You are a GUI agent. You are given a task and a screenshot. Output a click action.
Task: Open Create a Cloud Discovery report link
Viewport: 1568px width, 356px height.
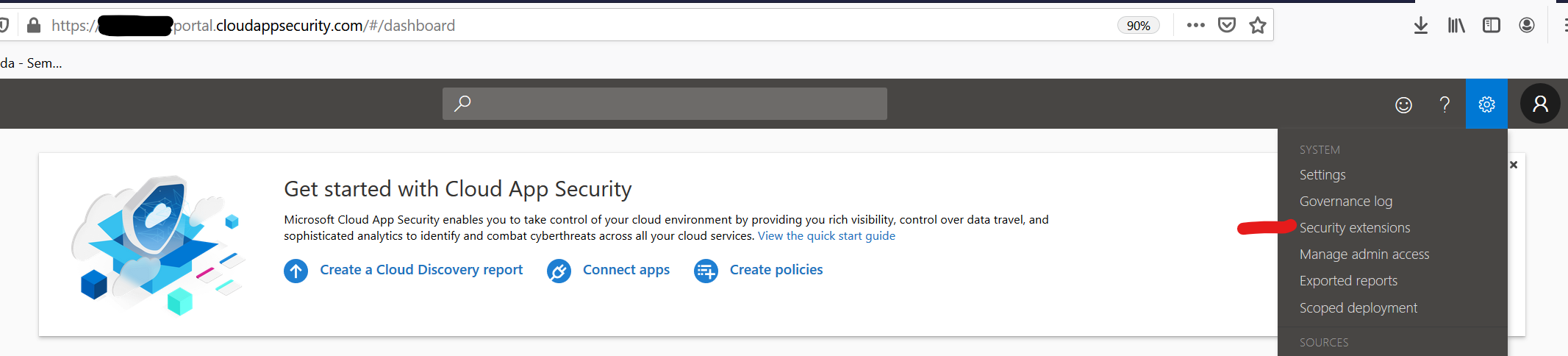[x=421, y=270]
